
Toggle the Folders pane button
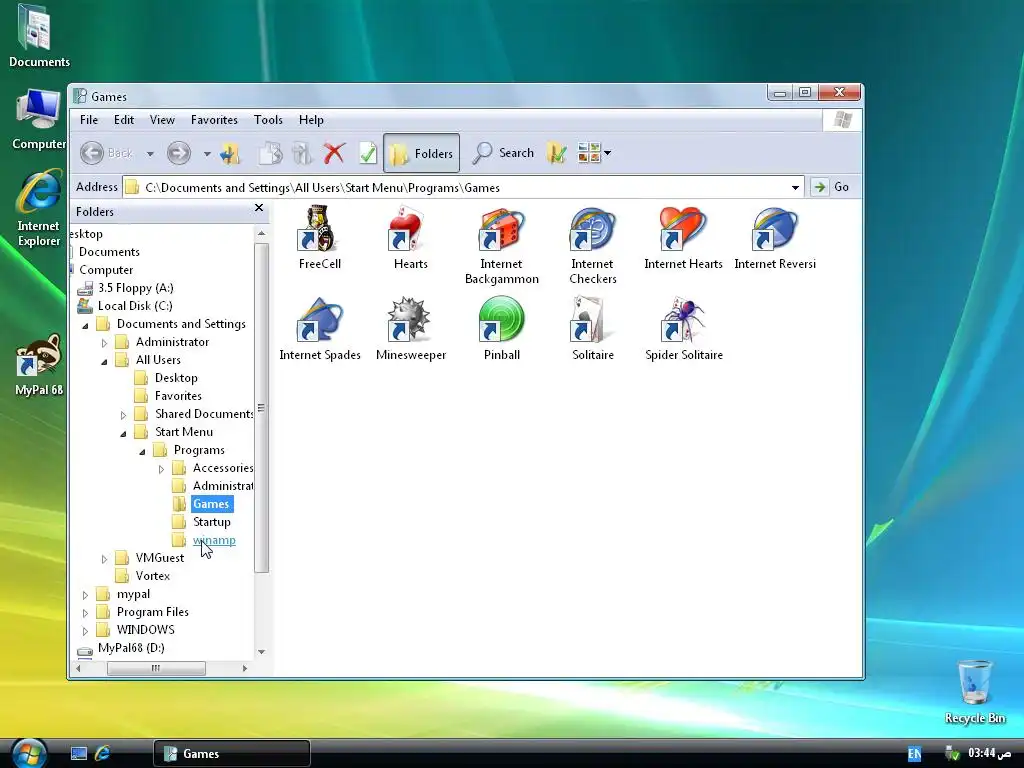421,153
